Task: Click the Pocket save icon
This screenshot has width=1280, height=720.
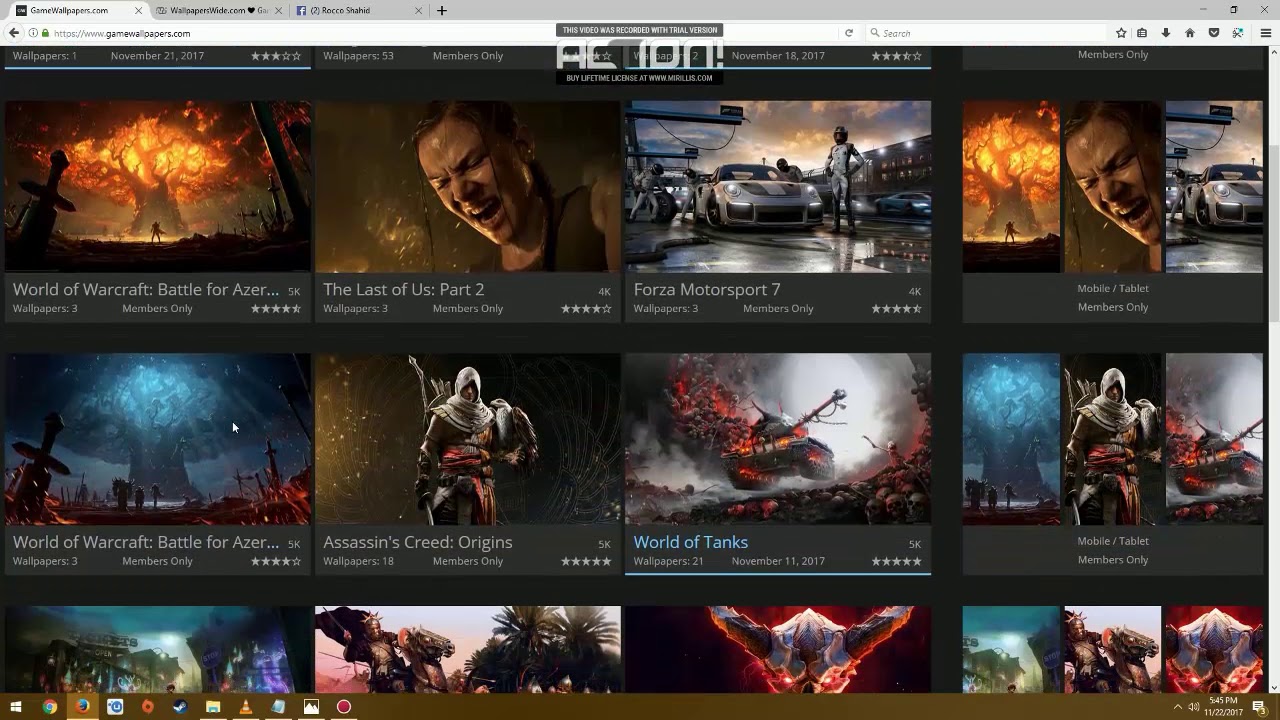Action: (1213, 33)
